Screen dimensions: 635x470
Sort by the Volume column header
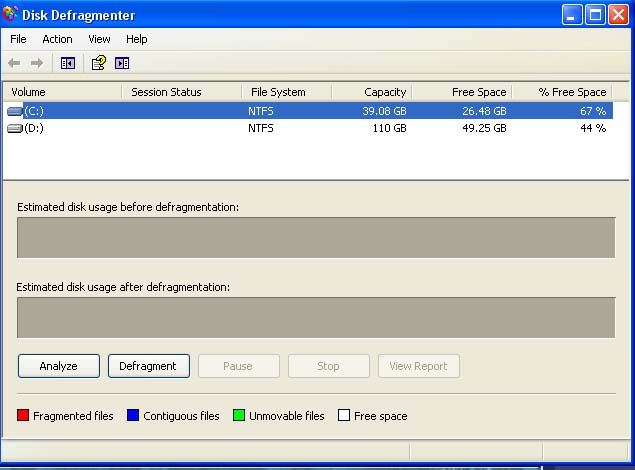[62, 92]
